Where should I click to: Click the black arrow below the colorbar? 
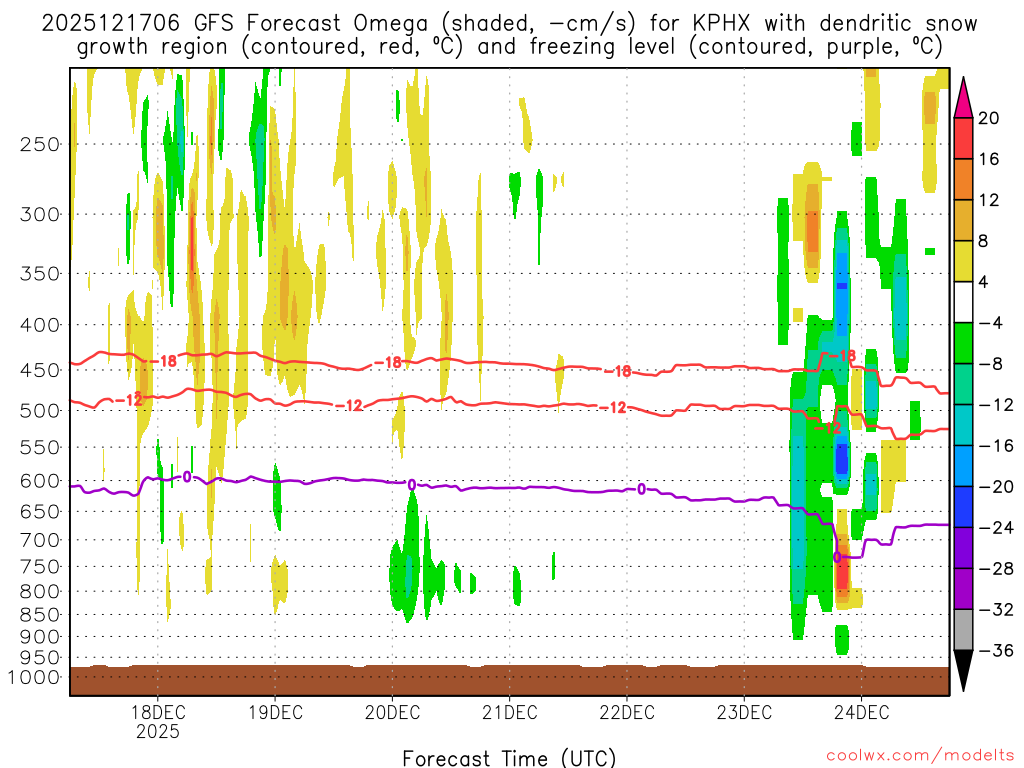tap(963, 671)
